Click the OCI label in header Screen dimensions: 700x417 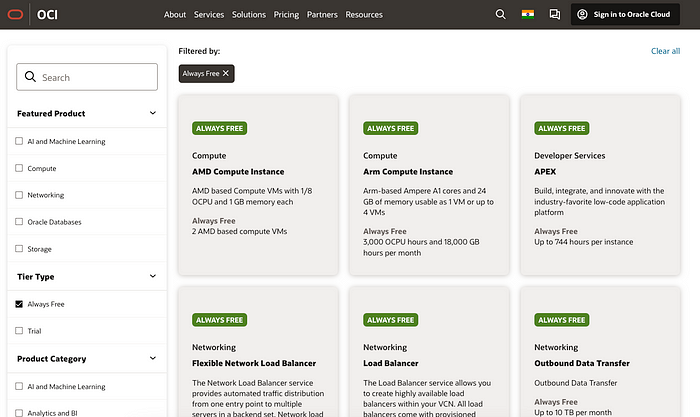pyautogui.click(x=48, y=15)
